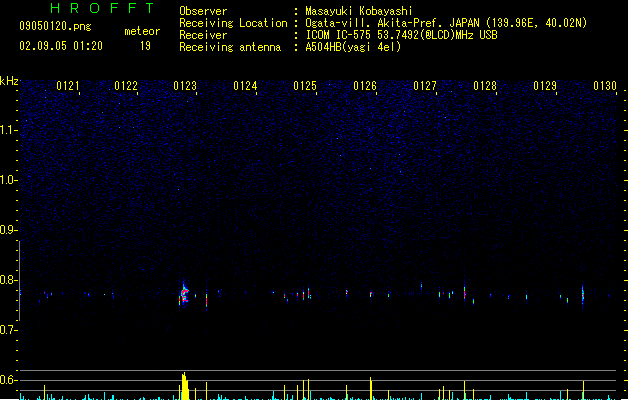Click the antenna A504HB(yagi 4el) text

click(x=353, y=47)
